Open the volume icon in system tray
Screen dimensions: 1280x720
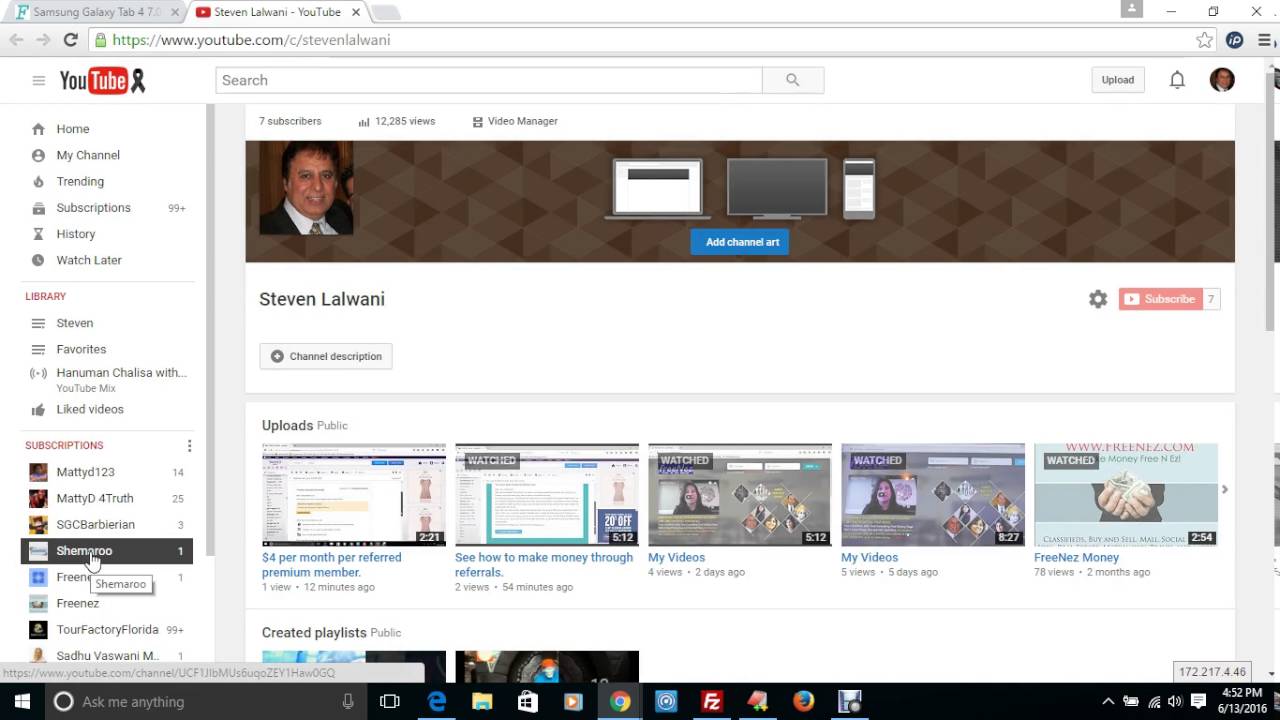[x=1176, y=701]
